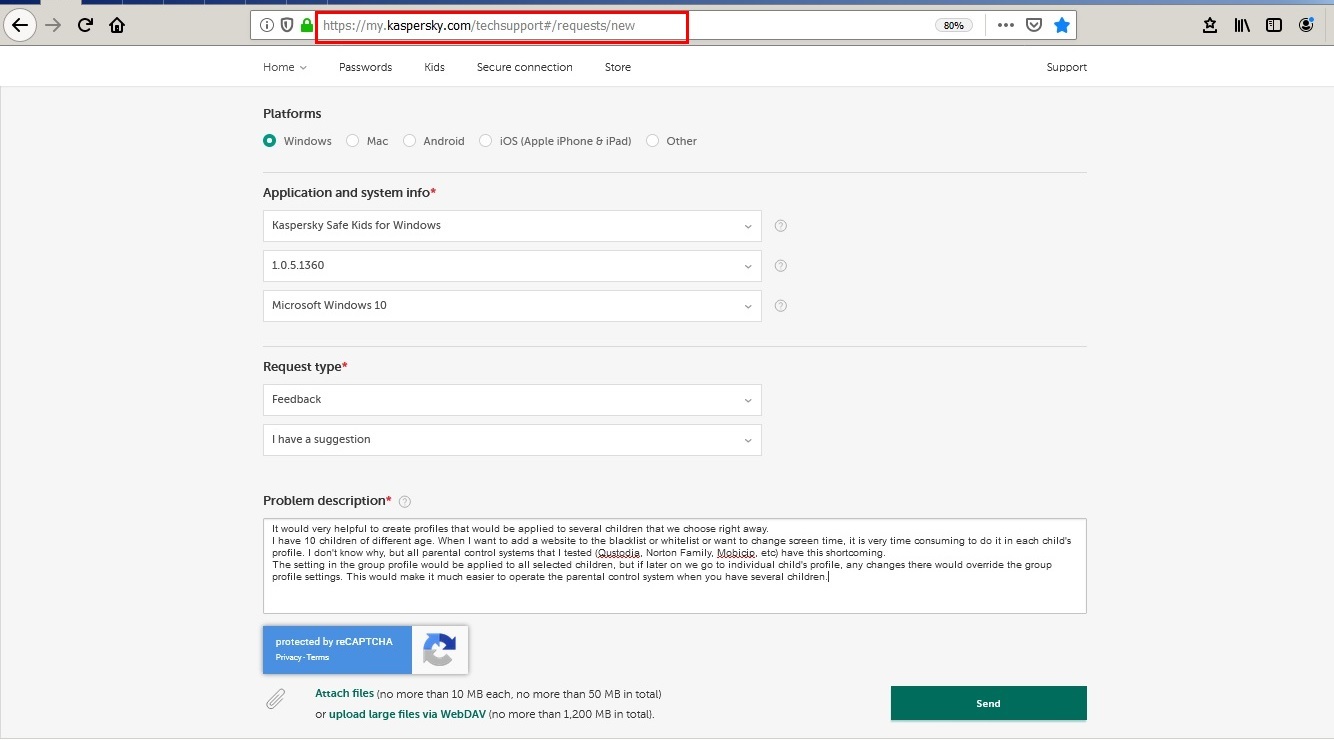Open the Feedback request type dropdown
1334x740 pixels.
512,400
